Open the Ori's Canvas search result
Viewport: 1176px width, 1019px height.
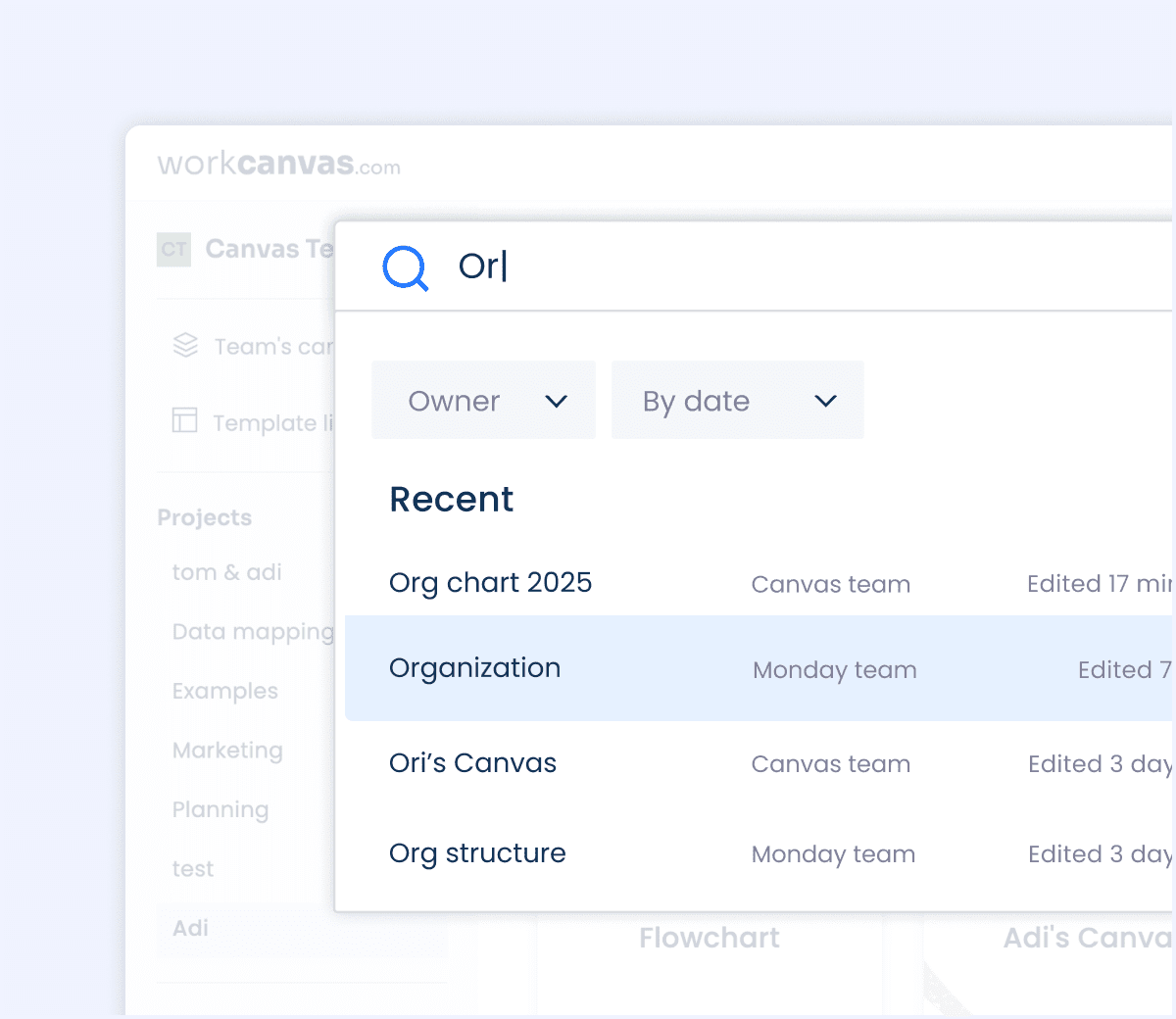click(x=472, y=763)
